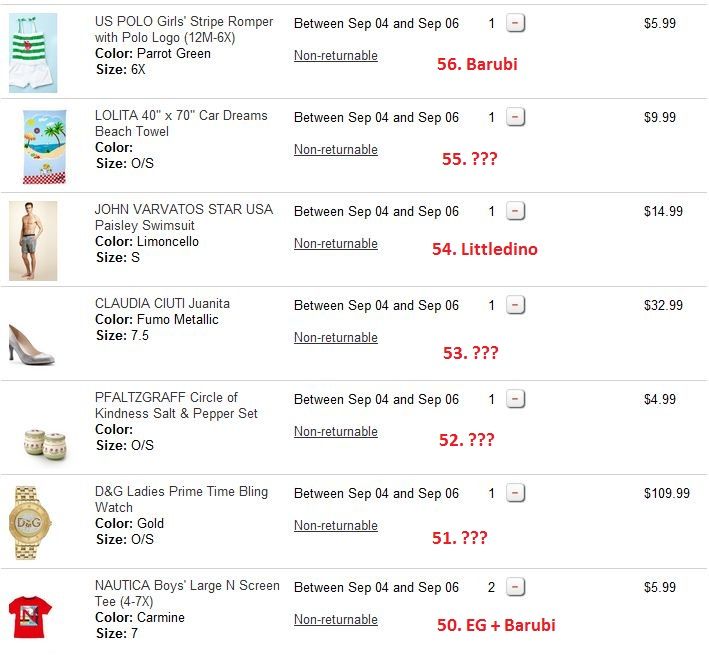
Task: Click minus for Pfaltzgraff Salt & Pepper Set
Action: pos(515,399)
